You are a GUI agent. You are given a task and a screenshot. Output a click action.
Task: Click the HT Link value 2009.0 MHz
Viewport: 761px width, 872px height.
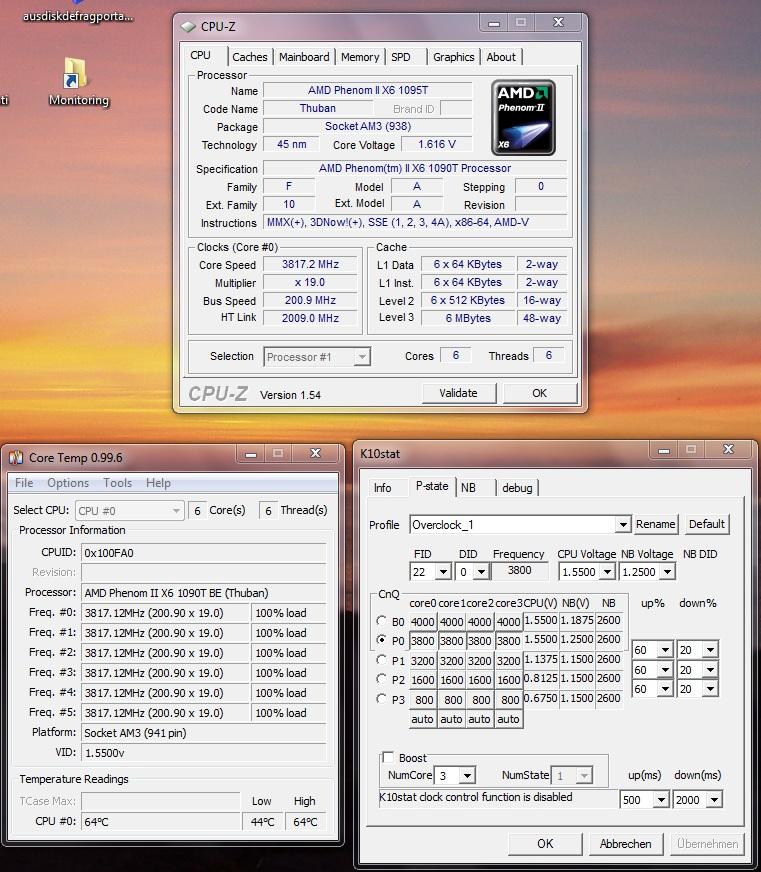point(310,318)
